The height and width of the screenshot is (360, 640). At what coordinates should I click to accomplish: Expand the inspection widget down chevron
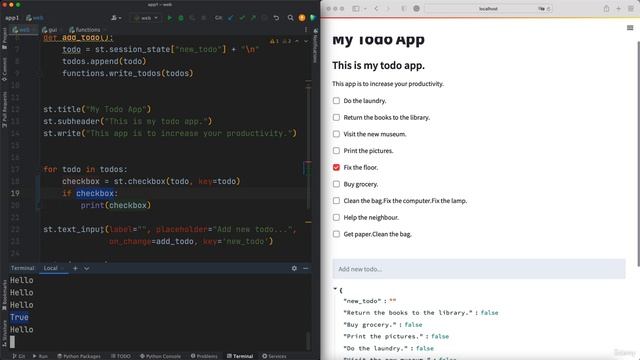pos(306,41)
